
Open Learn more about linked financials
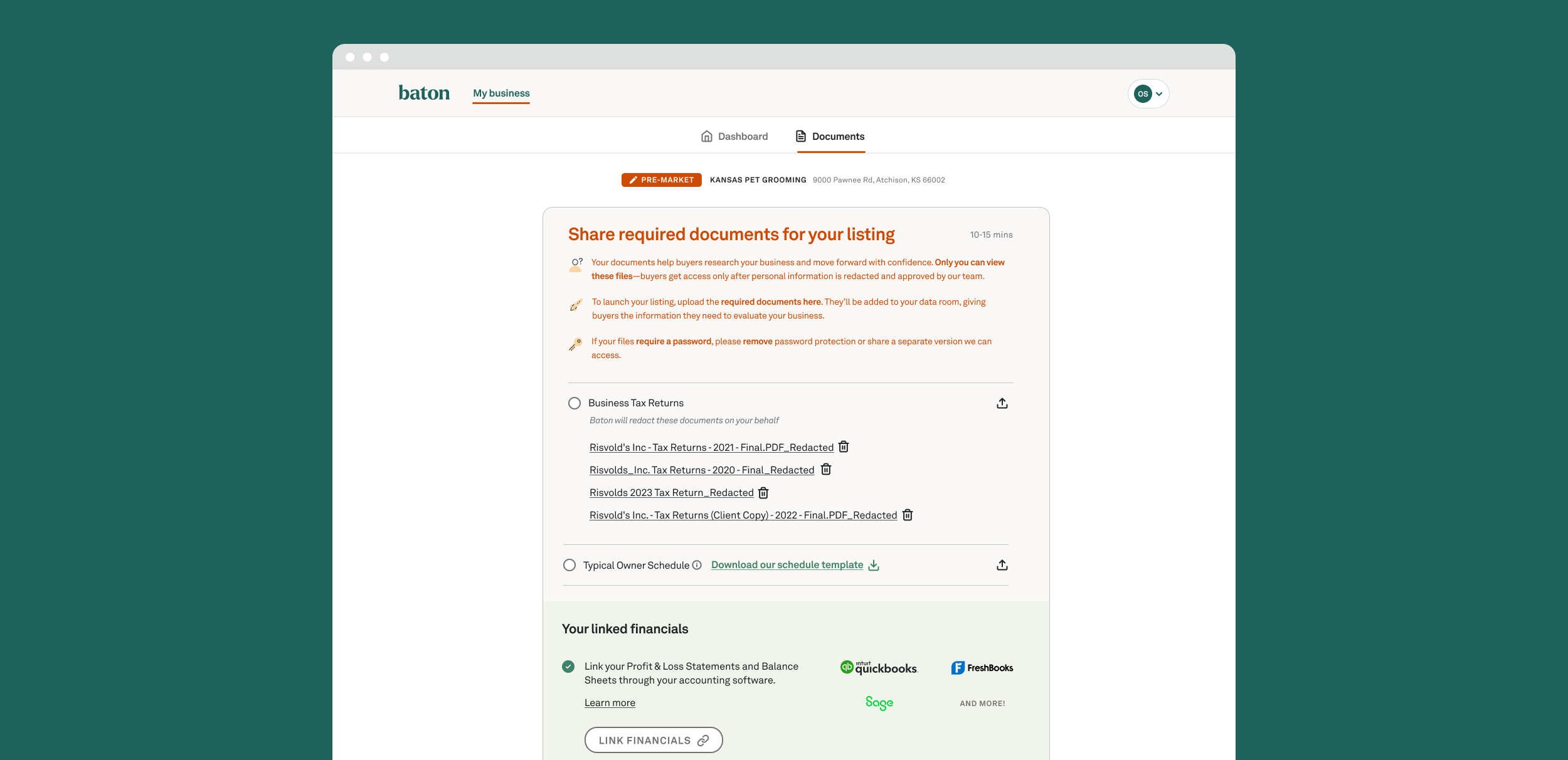pyautogui.click(x=610, y=703)
